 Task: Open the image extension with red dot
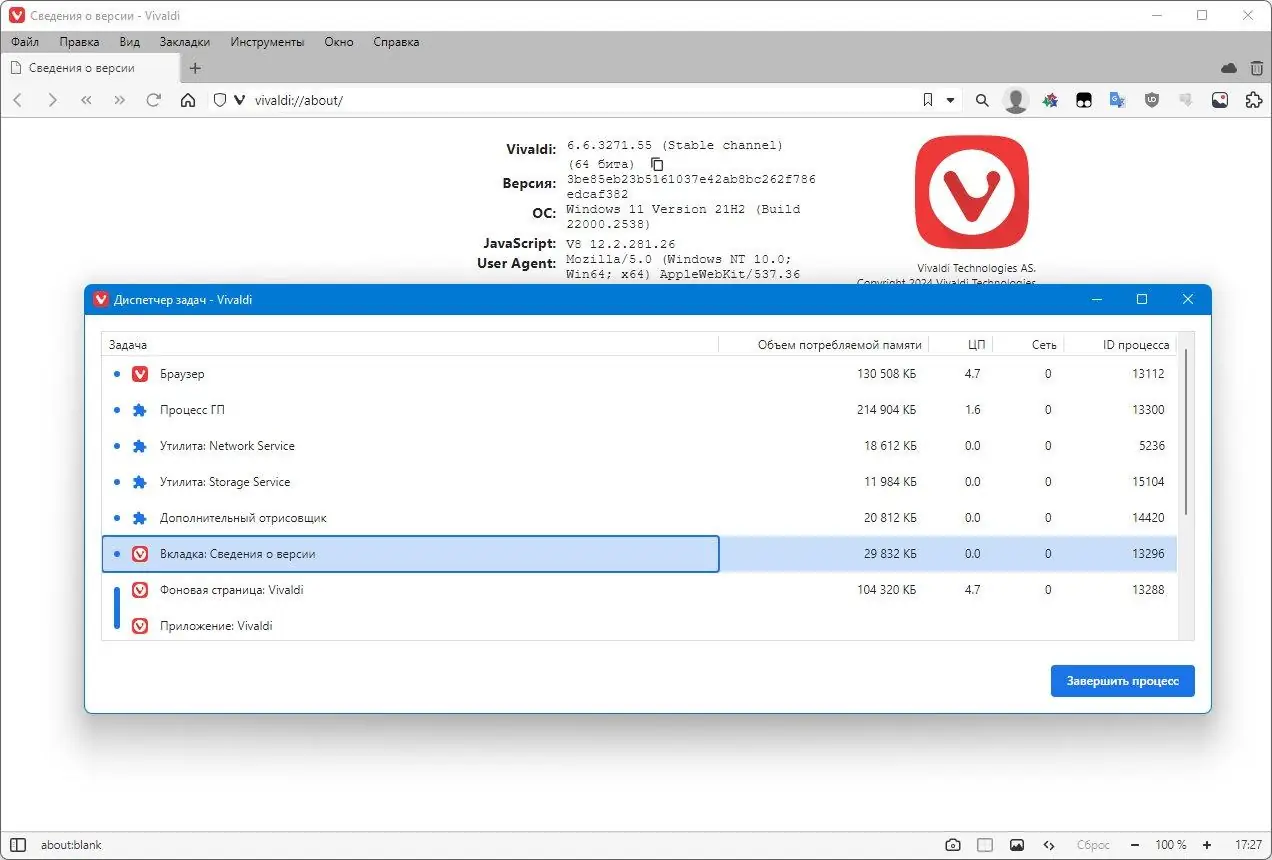(1220, 100)
